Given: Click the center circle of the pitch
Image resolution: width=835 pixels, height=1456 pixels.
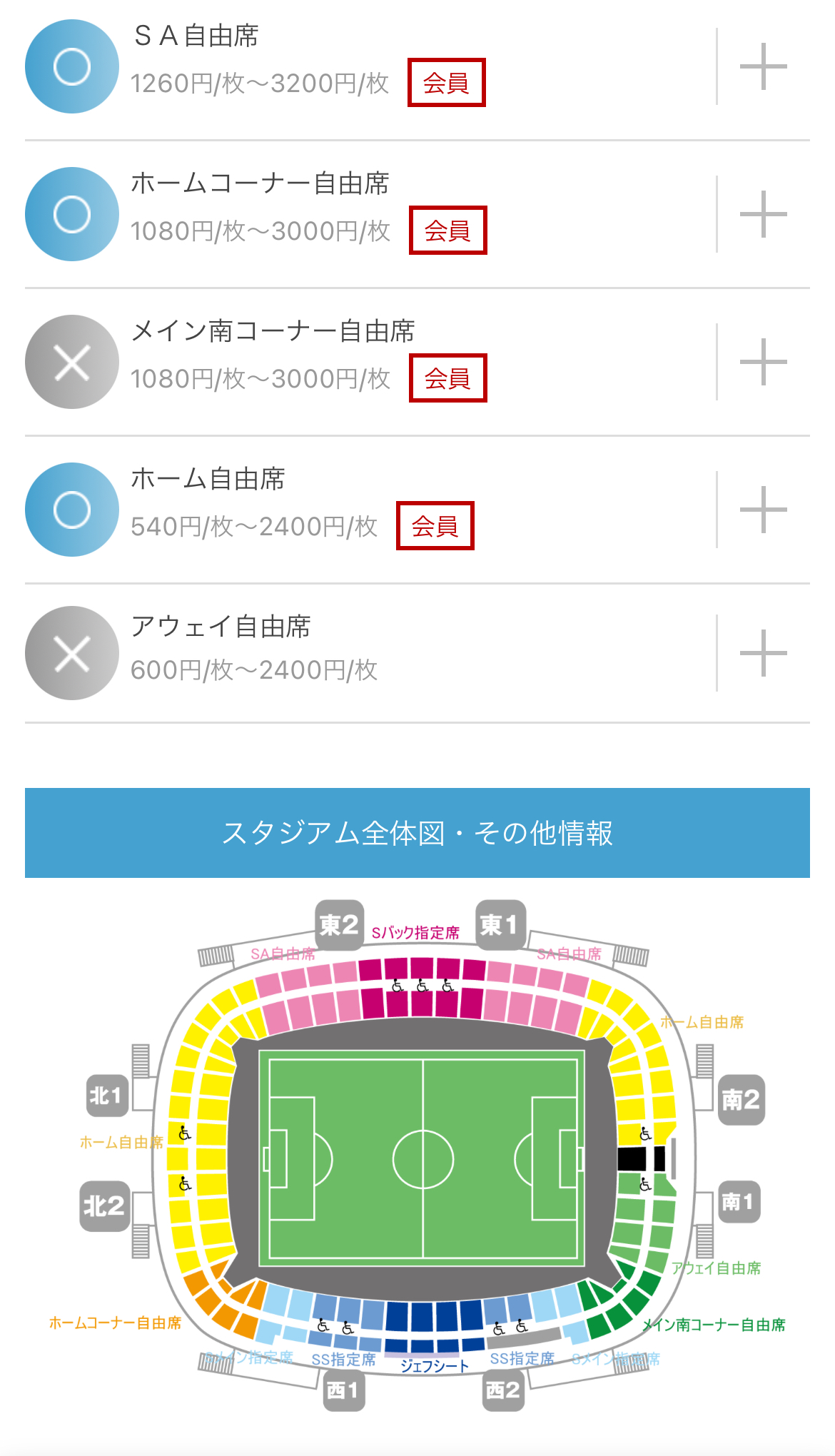Looking at the screenshot, I should tap(423, 1159).
